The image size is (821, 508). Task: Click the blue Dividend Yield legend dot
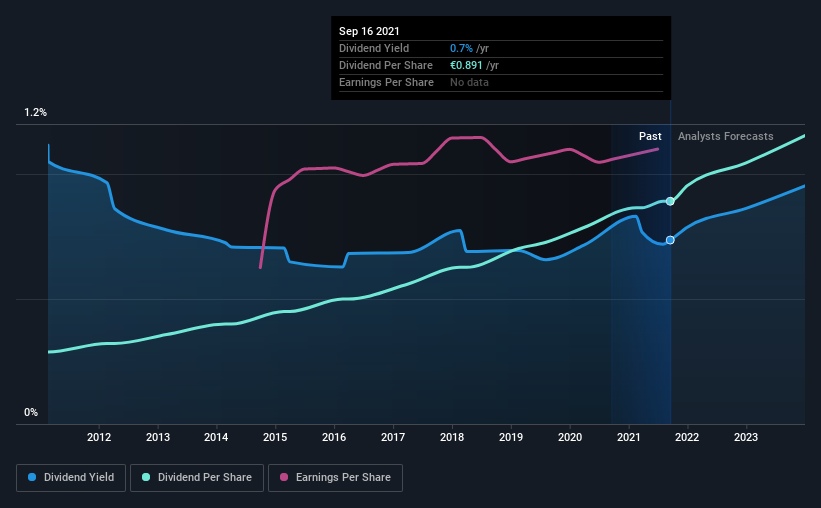[x=32, y=477]
